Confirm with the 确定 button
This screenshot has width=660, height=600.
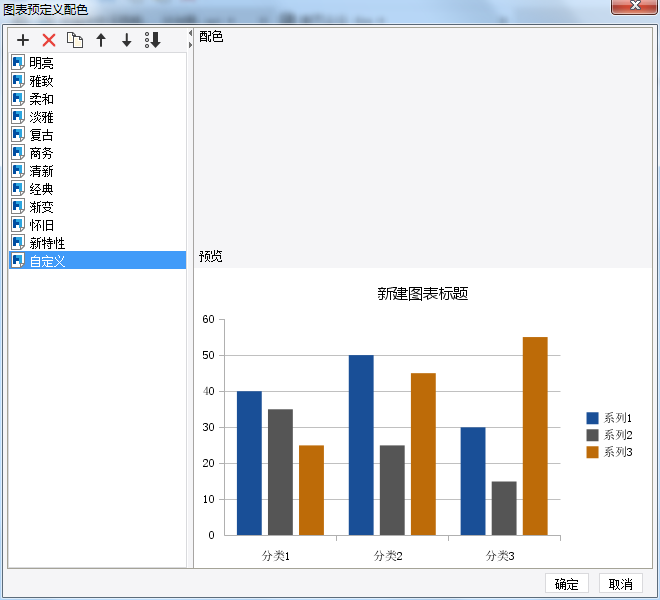pyautogui.click(x=567, y=584)
